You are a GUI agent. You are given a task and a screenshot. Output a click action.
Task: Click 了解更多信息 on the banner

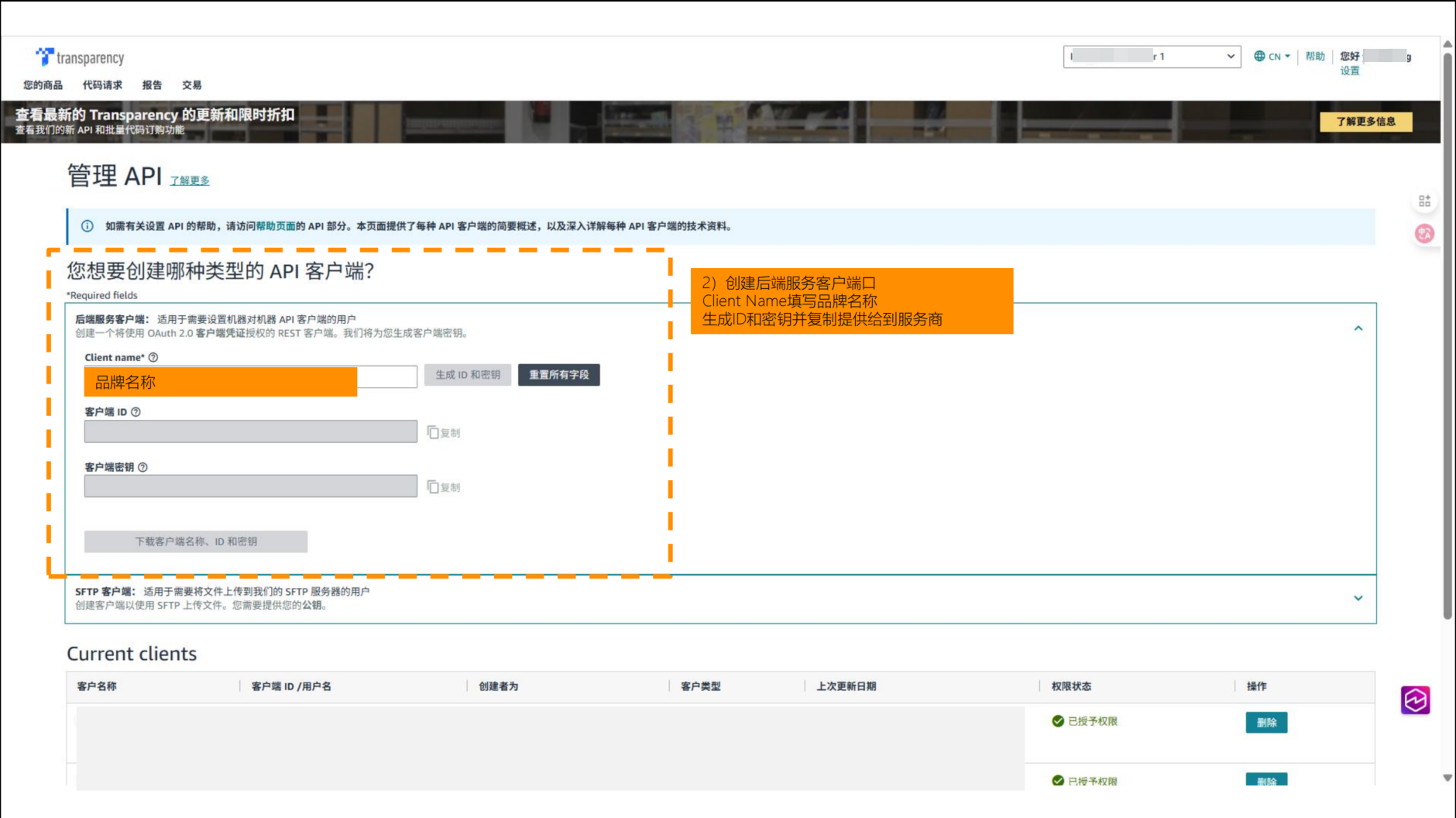[1366, 122]
